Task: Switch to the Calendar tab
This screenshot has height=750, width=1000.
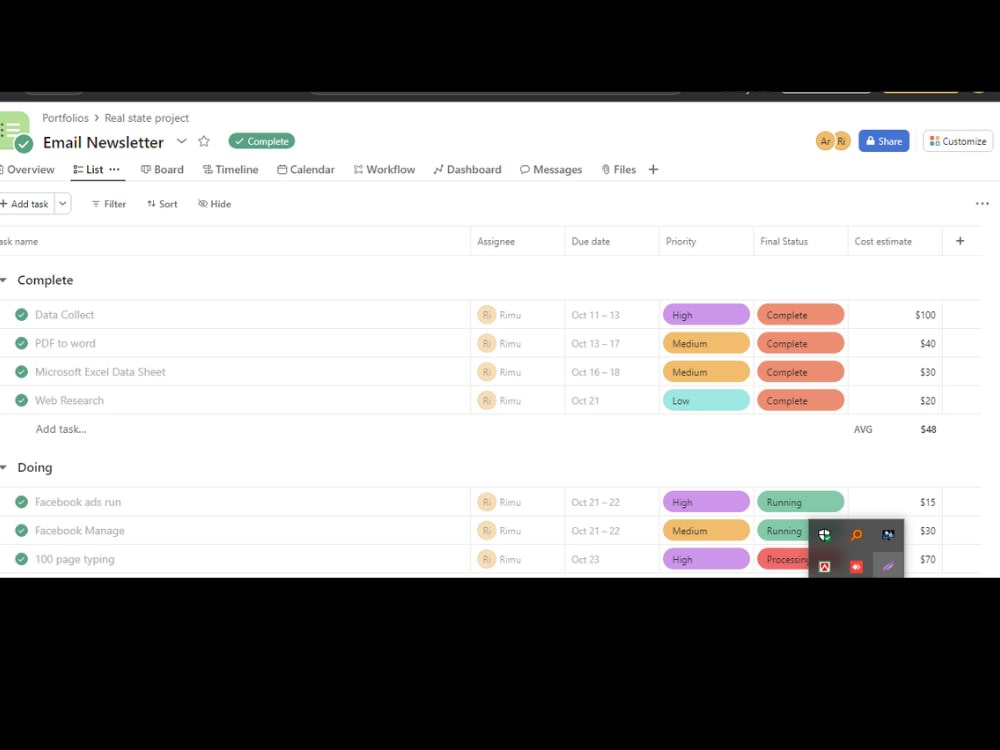Action: [x=305, y=170]
